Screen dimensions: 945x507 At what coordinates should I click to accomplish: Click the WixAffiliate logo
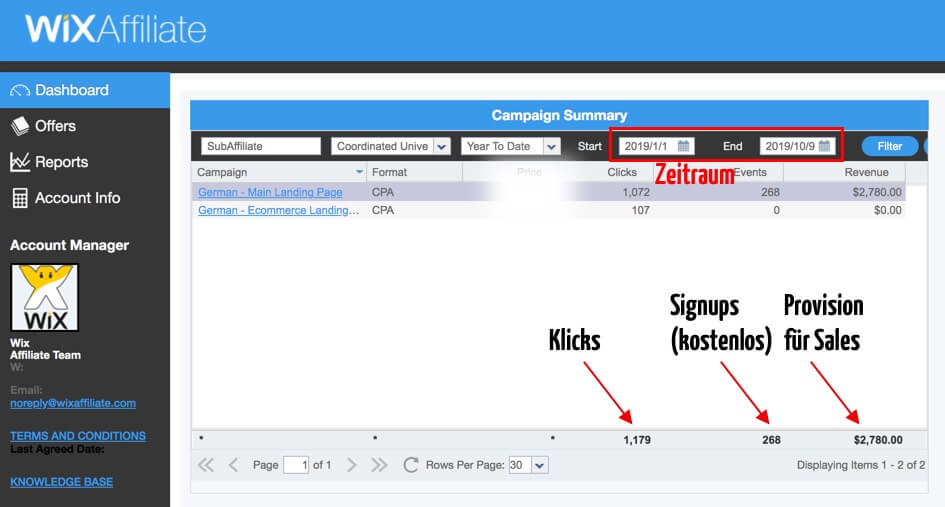click(116, 29)
